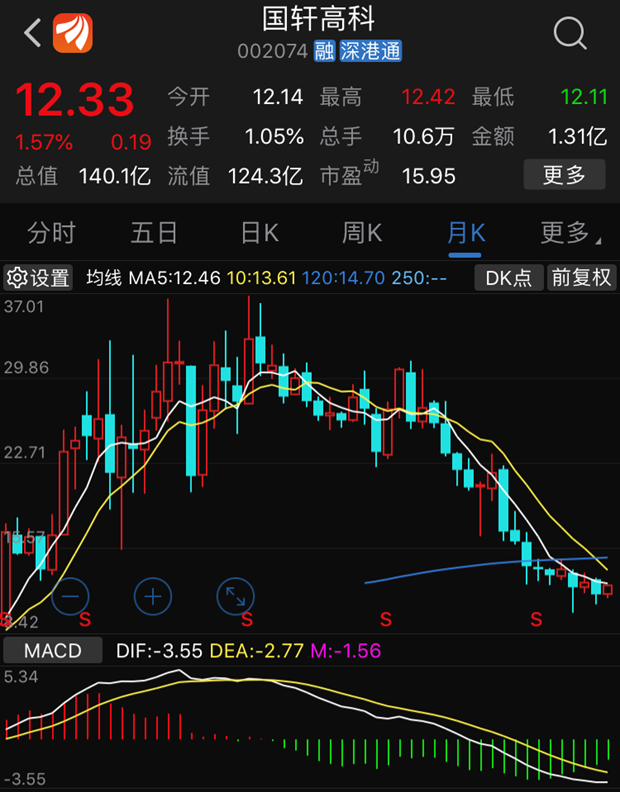620x792 pixels.
Task: Toggle the DK点 signal indicator
Action: [x=508, y=278]
